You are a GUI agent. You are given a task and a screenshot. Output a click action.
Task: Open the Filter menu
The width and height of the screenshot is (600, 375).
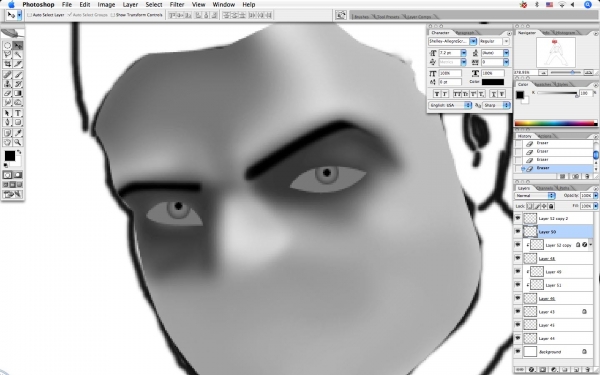[177, 5]
